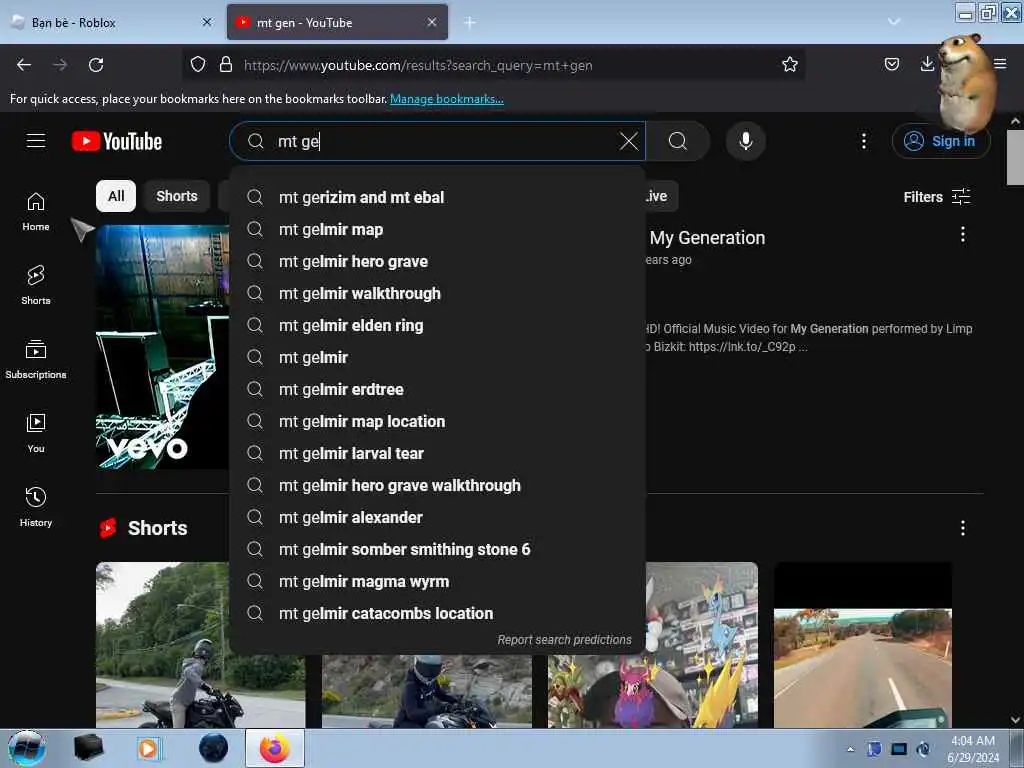
Task: Choose suggestion mt gelmir hero grave walkthrough
Action: [x=438, y=485]
